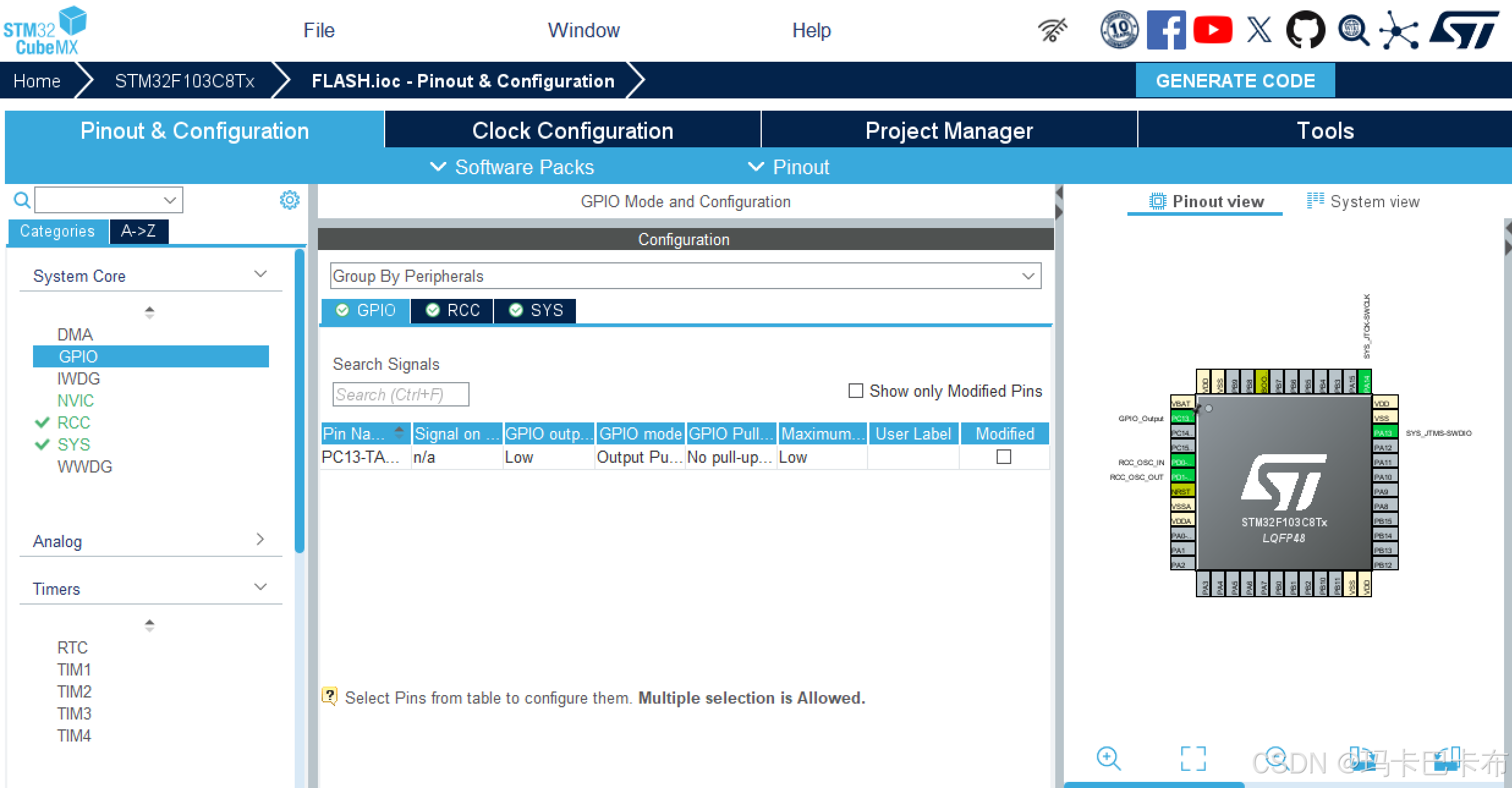Viewport: 1512px width, 788px height.
Task: Click the zoom in magnifier icon
Action: point(1108,759)
